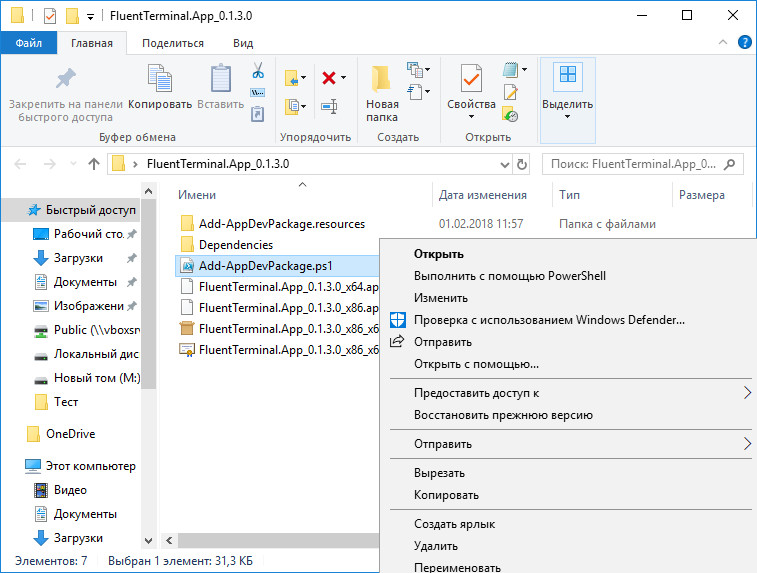Click the move to folder icon

[292, 78]
